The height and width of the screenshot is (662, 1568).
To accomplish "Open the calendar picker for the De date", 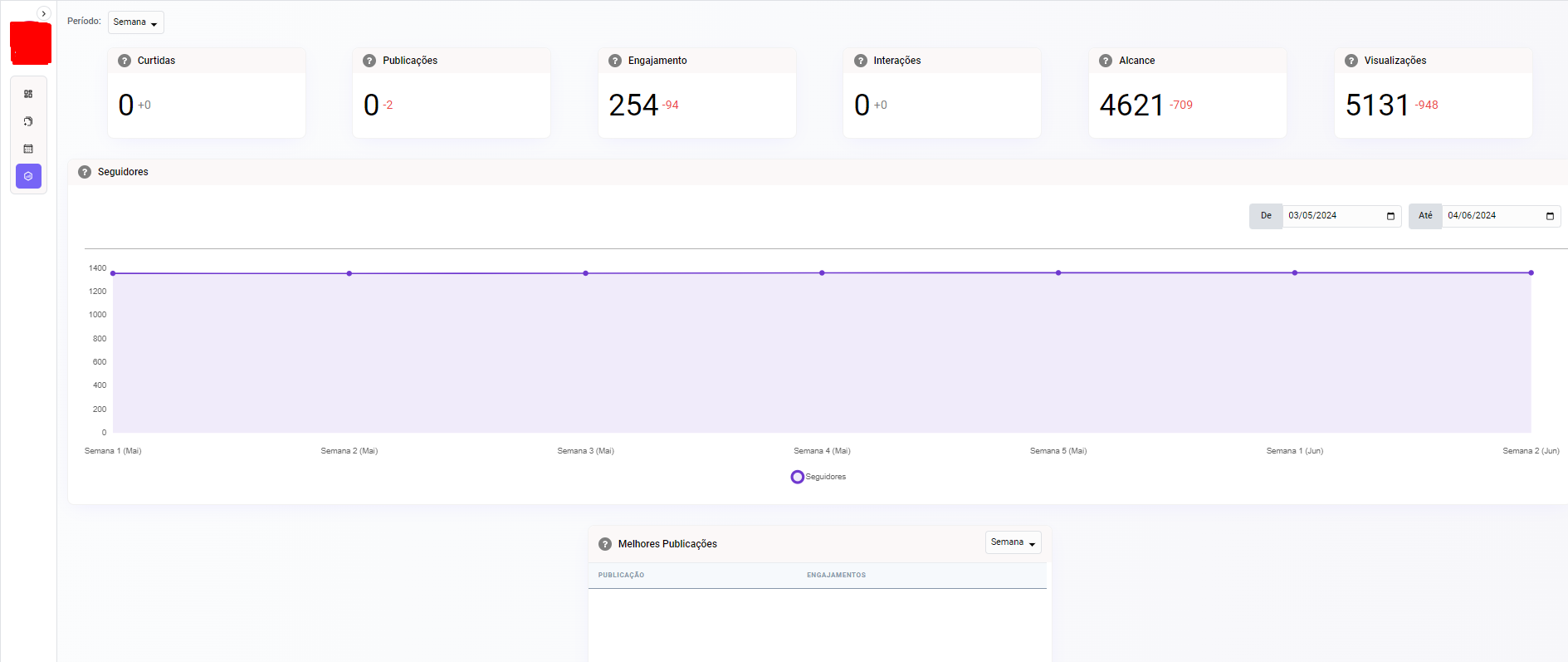I will click(1390, 216).
